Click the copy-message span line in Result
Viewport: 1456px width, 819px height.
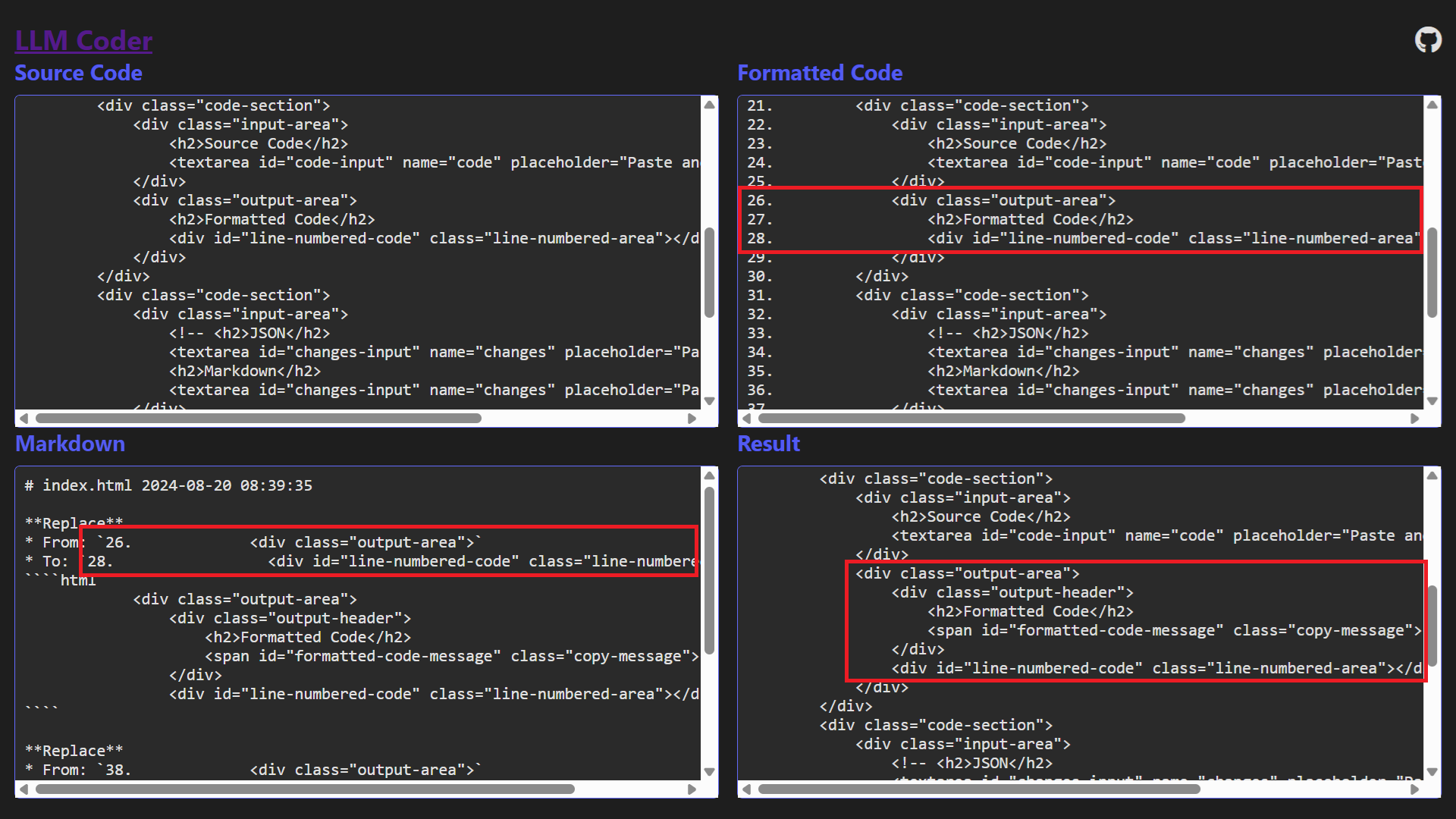[1175, 630]
